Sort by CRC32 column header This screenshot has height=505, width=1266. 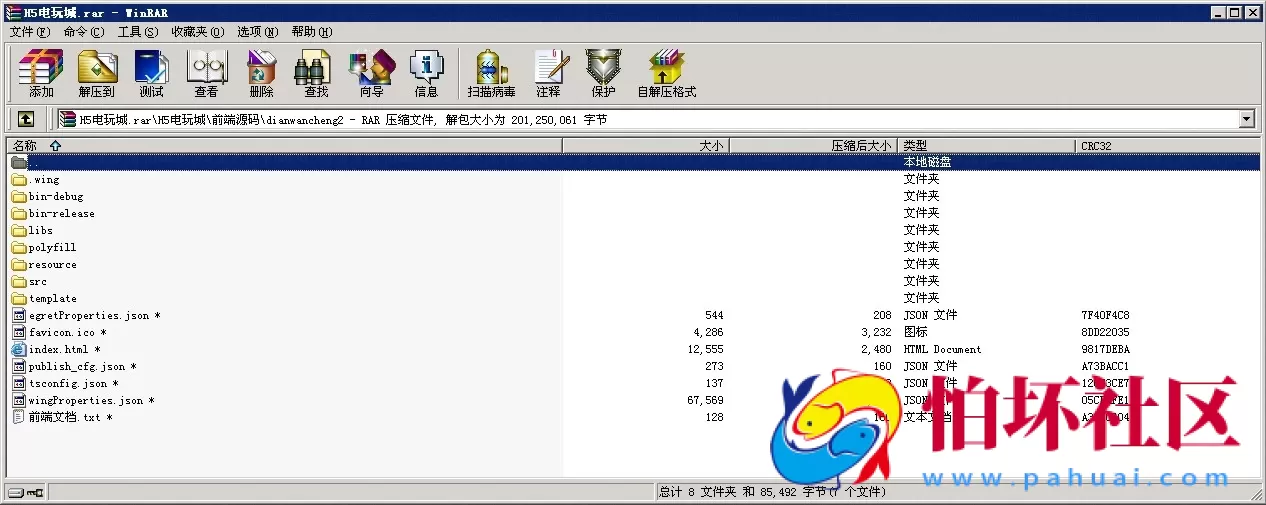[1168, 145]
